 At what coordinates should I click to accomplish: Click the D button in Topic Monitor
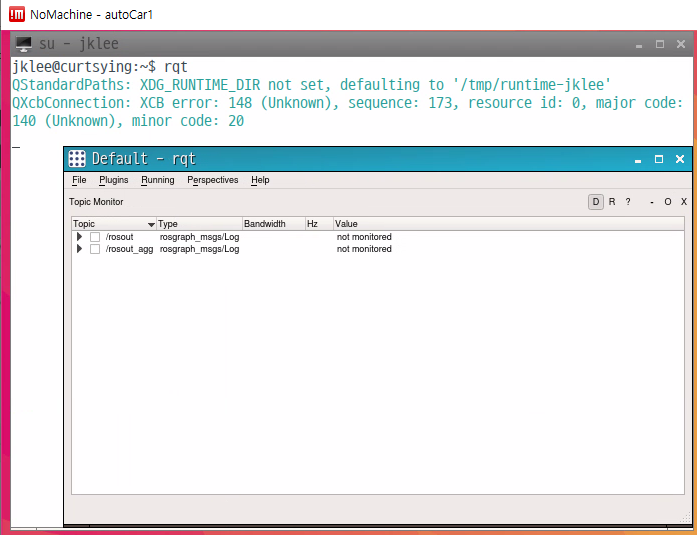(596, 202)
